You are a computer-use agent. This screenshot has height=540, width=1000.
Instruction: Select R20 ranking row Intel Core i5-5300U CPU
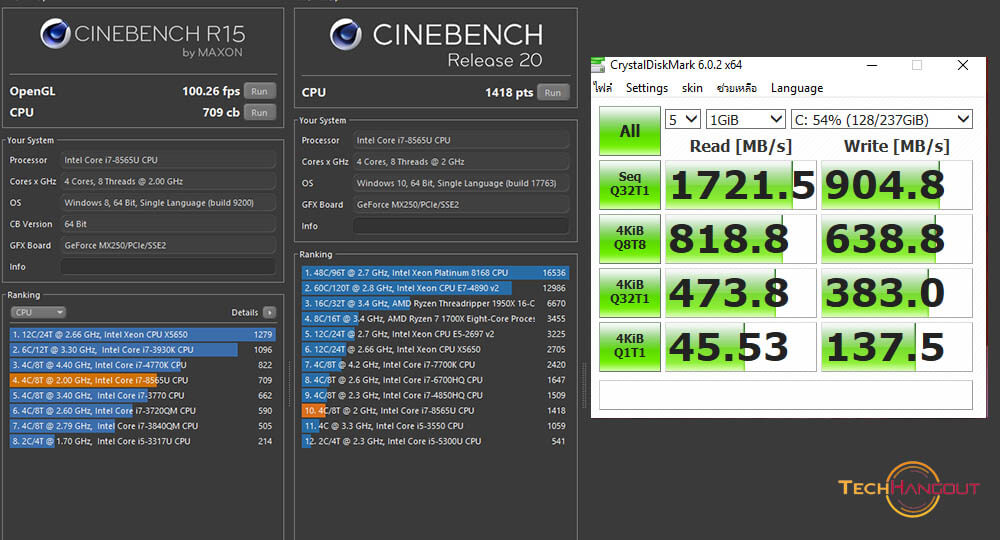click(x=435, y=441)
